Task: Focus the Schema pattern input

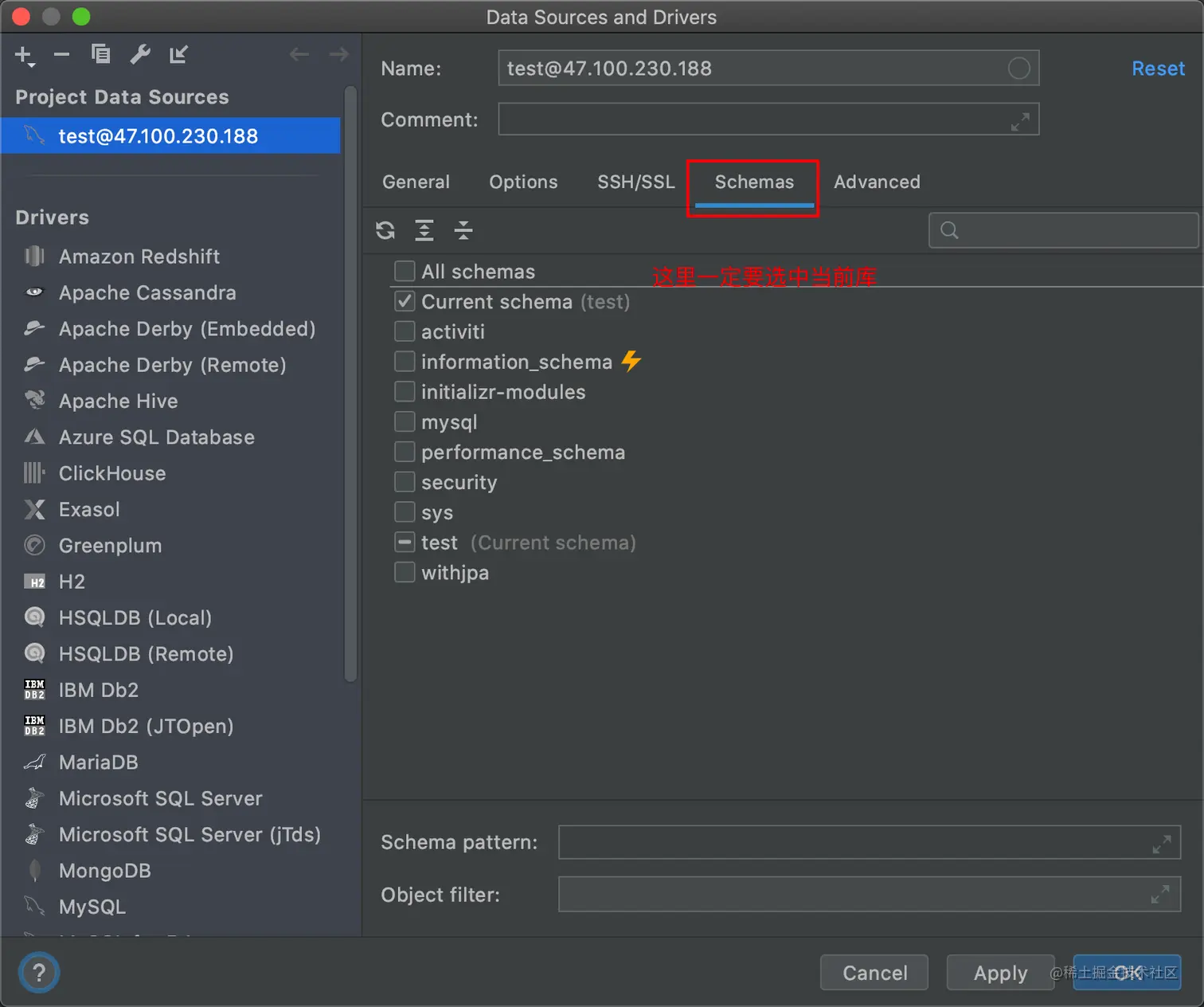Action: point(869,842)
